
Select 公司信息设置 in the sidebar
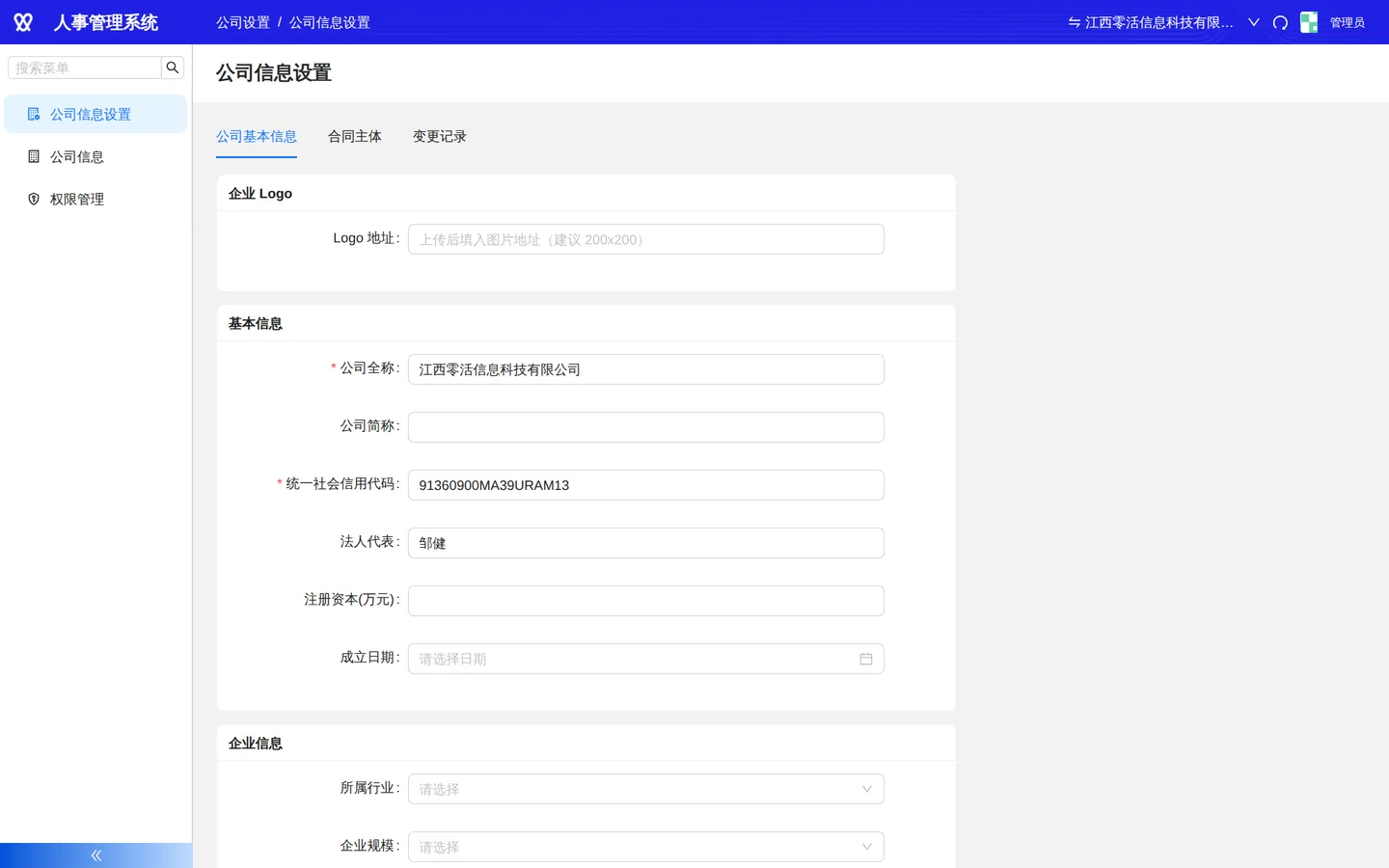tap(95, 114)
